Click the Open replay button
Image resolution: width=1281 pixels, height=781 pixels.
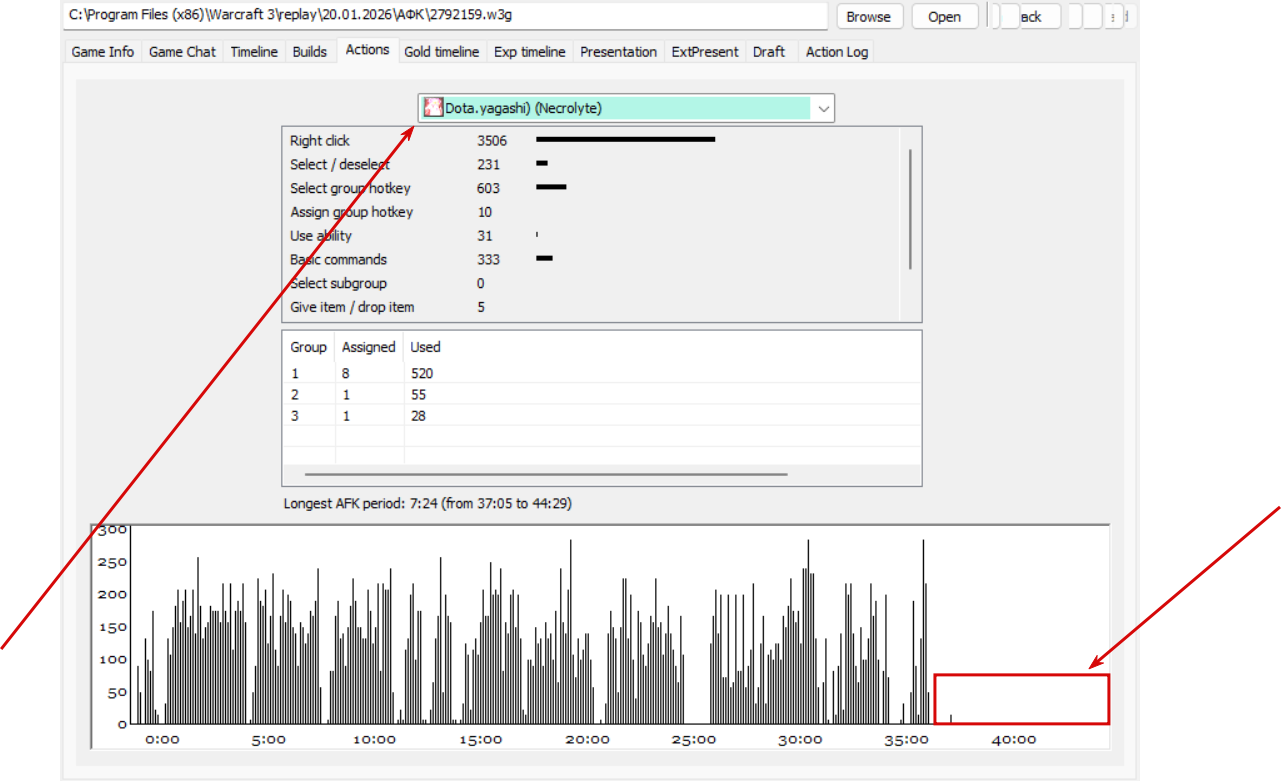point(944,16)
